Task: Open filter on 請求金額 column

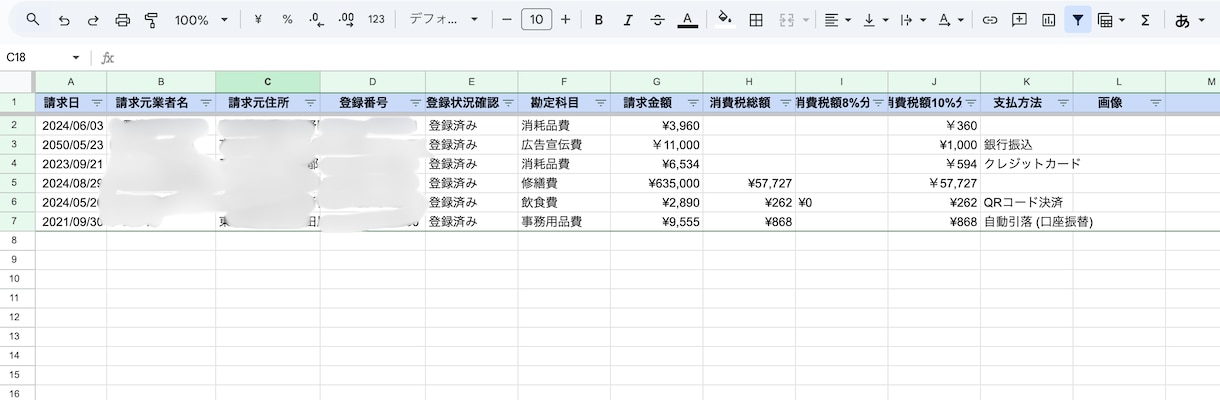Action: pyautogui.click(x=693, y=103)
